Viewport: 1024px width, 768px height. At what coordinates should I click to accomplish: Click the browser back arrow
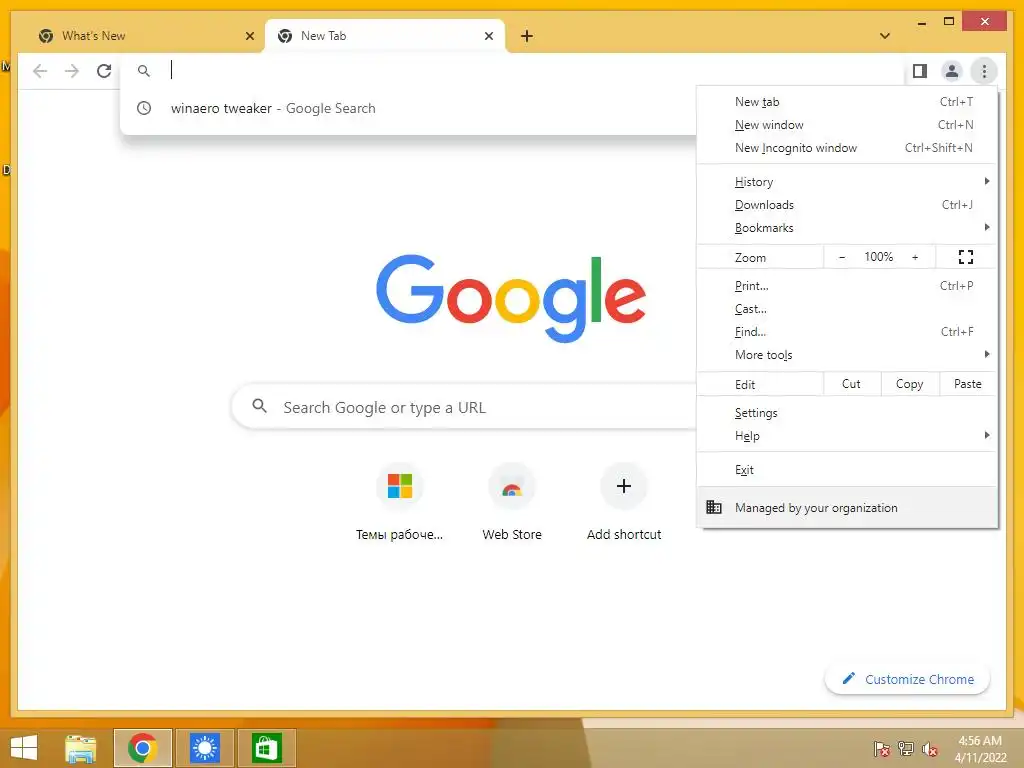click(40, 71)
